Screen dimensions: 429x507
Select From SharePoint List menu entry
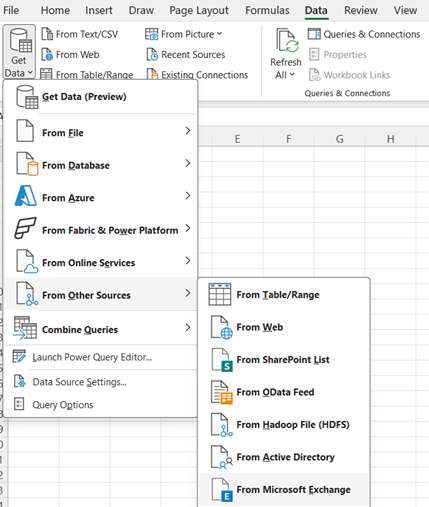[284, 360]
